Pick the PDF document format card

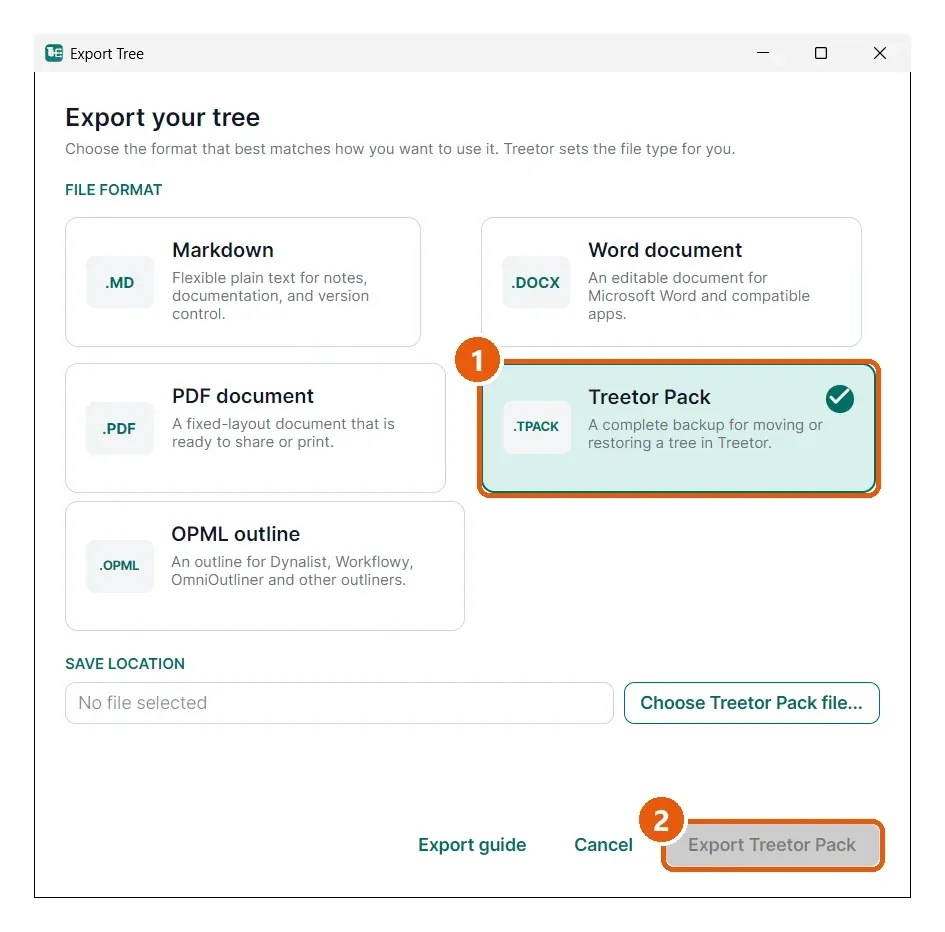[255, 427]
